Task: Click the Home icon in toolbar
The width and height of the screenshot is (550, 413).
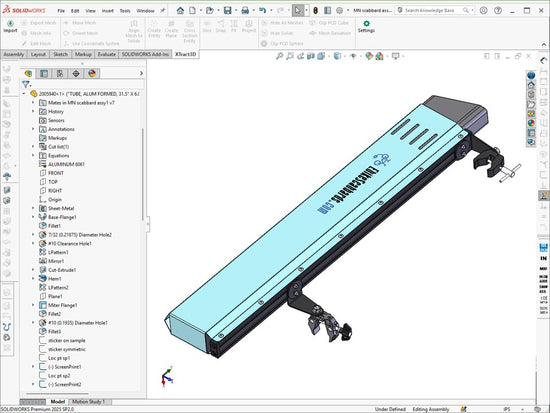Action: click(x=180, y=11)
